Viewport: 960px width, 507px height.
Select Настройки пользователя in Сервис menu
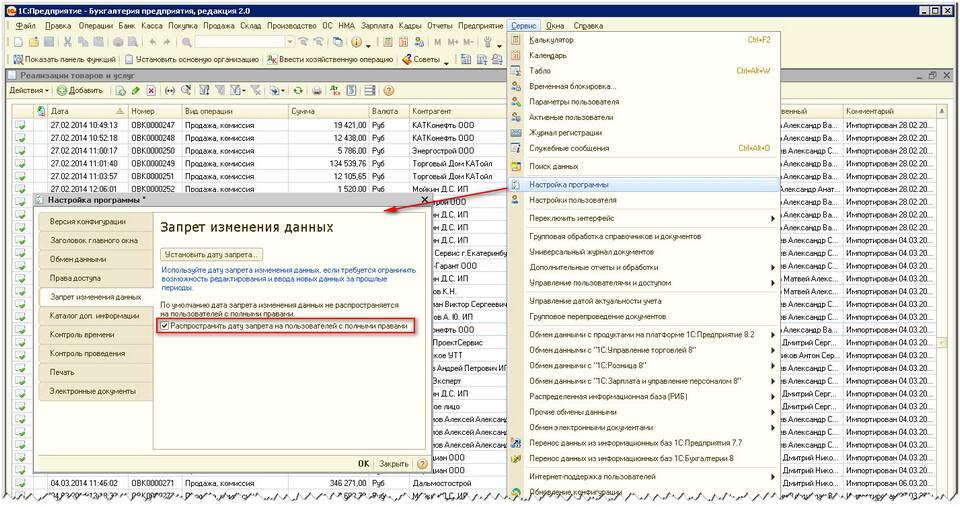coord(572,200)
